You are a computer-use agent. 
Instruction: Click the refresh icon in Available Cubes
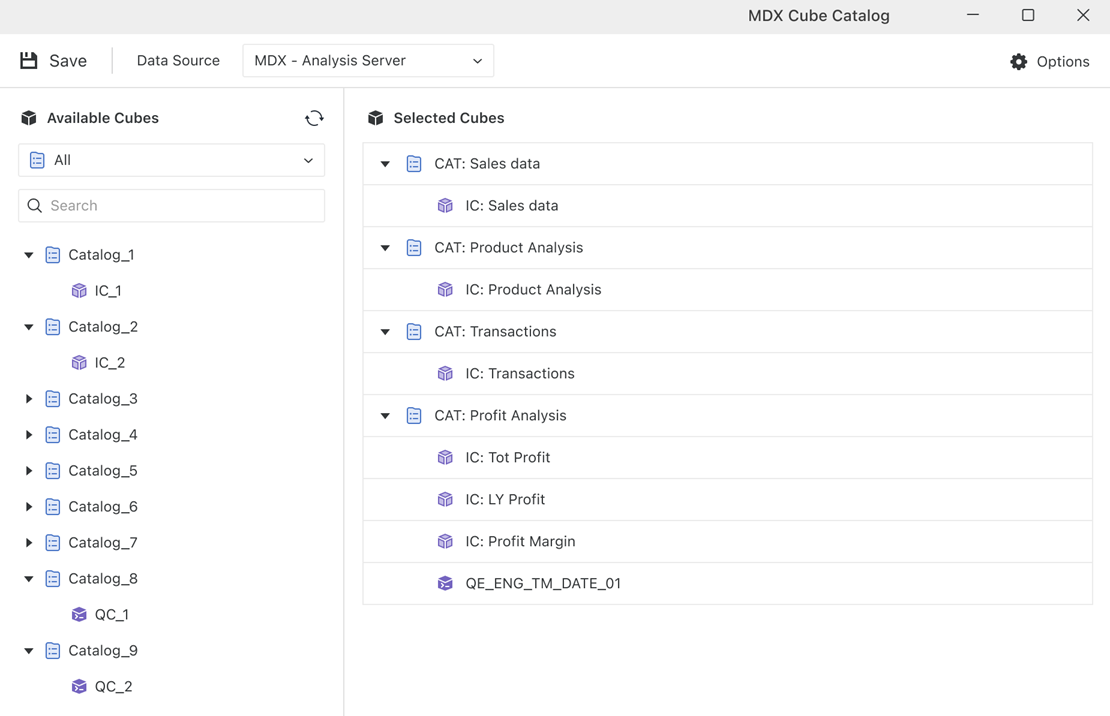[x=314, y=118]
